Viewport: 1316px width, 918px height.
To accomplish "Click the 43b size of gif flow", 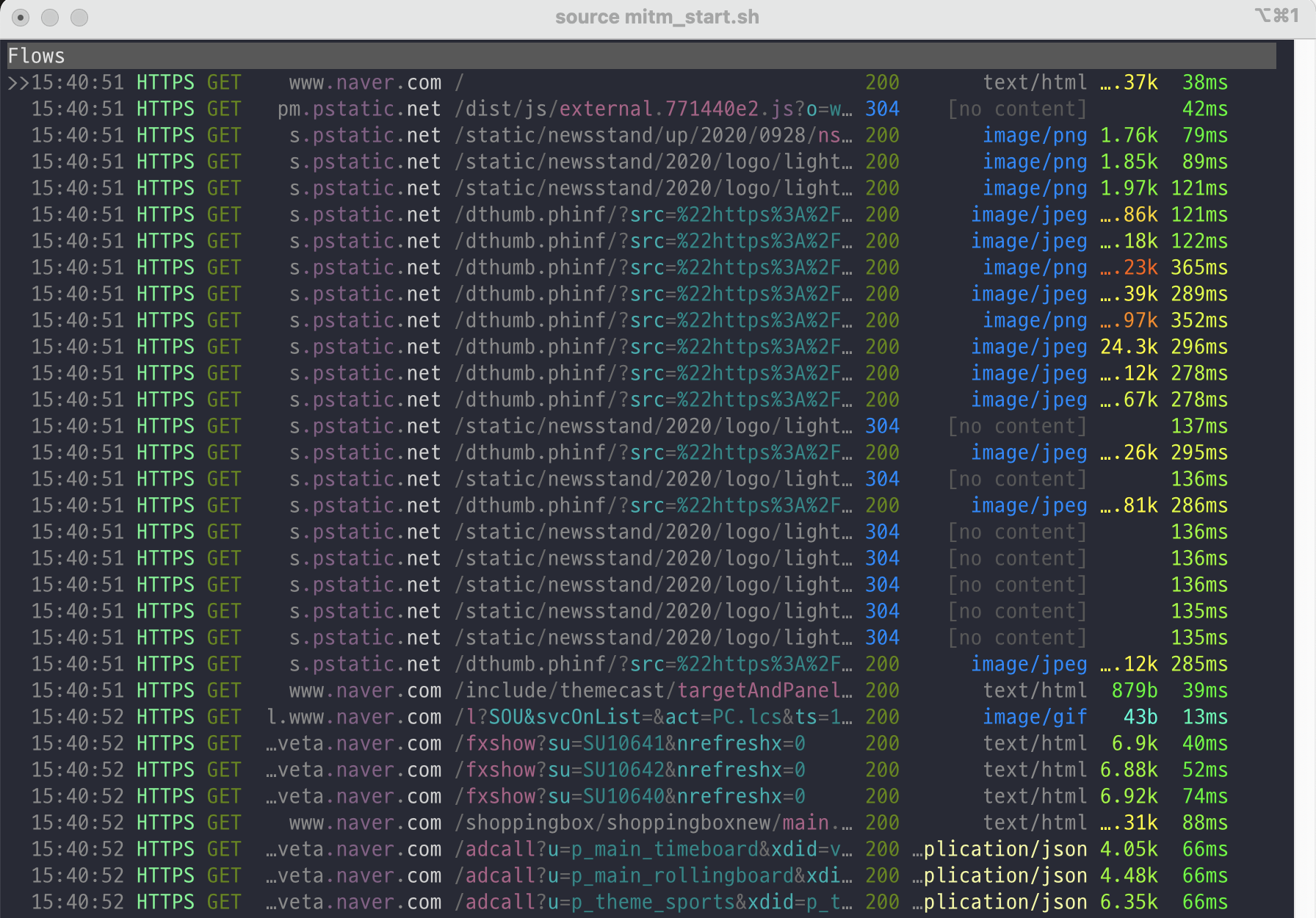I will [x=1140, y=717].
